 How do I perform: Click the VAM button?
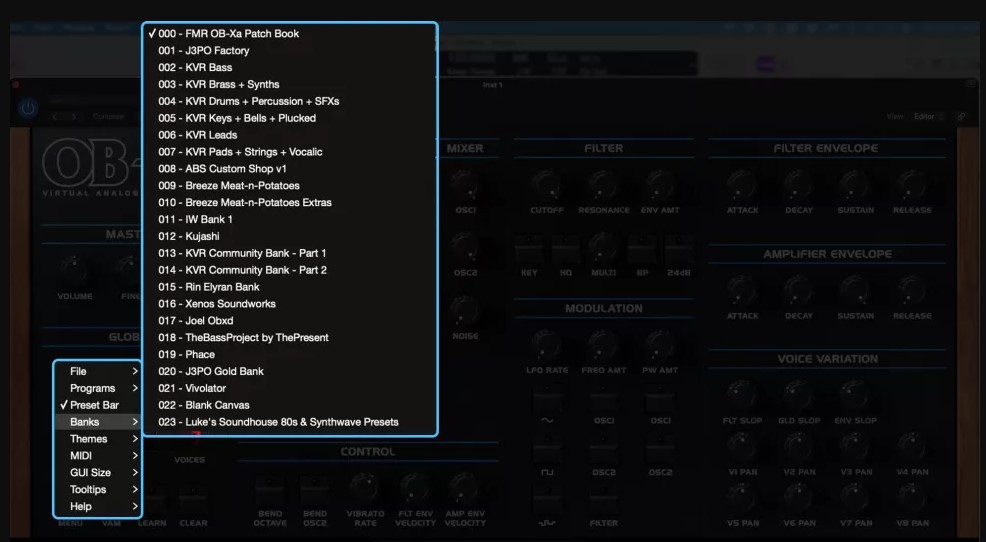111,523
